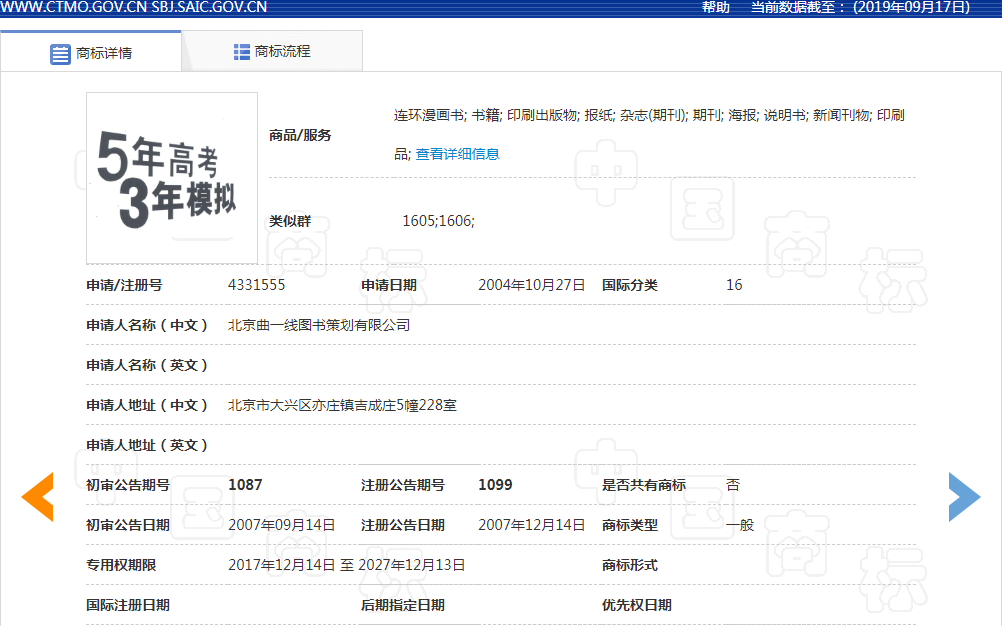This screenshot has height=626, width=1004.
Task: Click the 优先权日期 label
Action: pos(636,605)
